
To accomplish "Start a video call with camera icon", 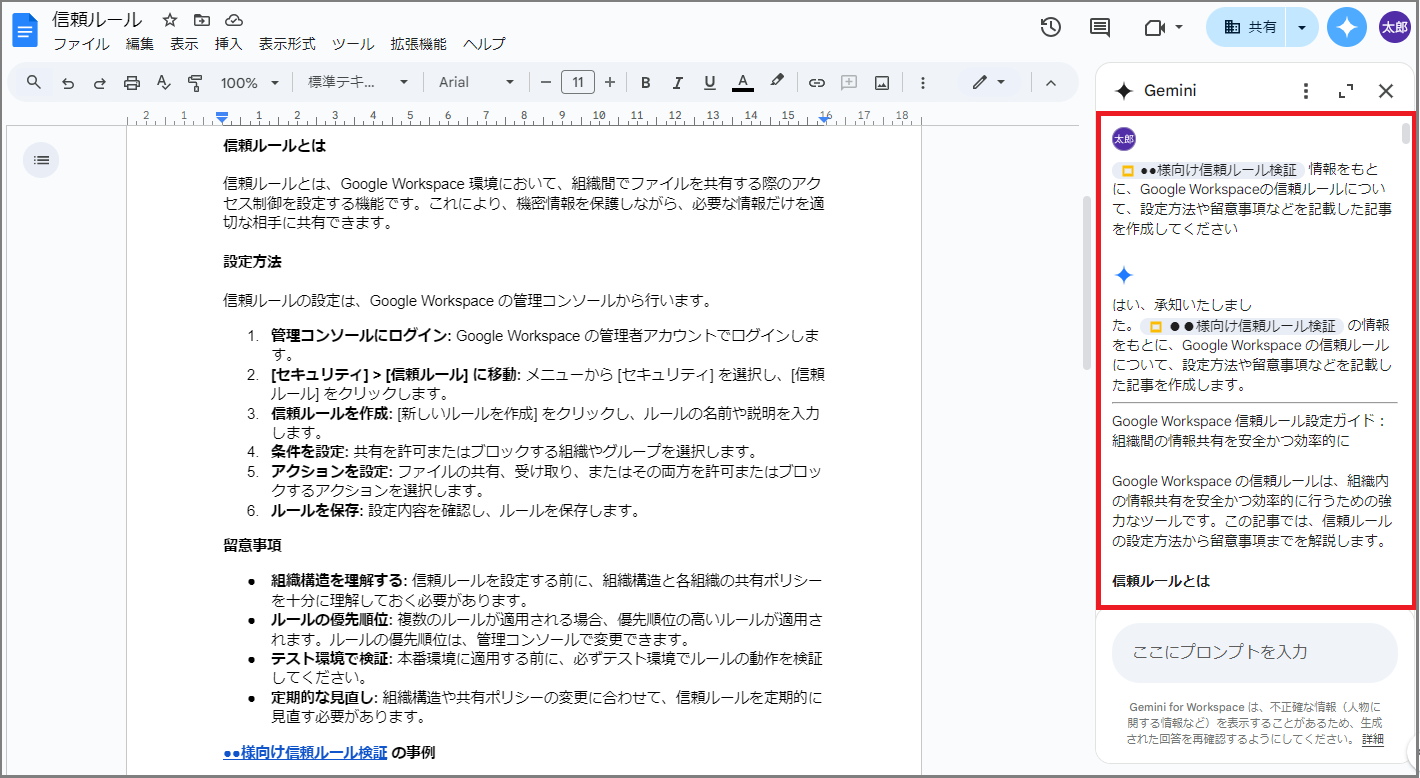I will click(1155, 27).
